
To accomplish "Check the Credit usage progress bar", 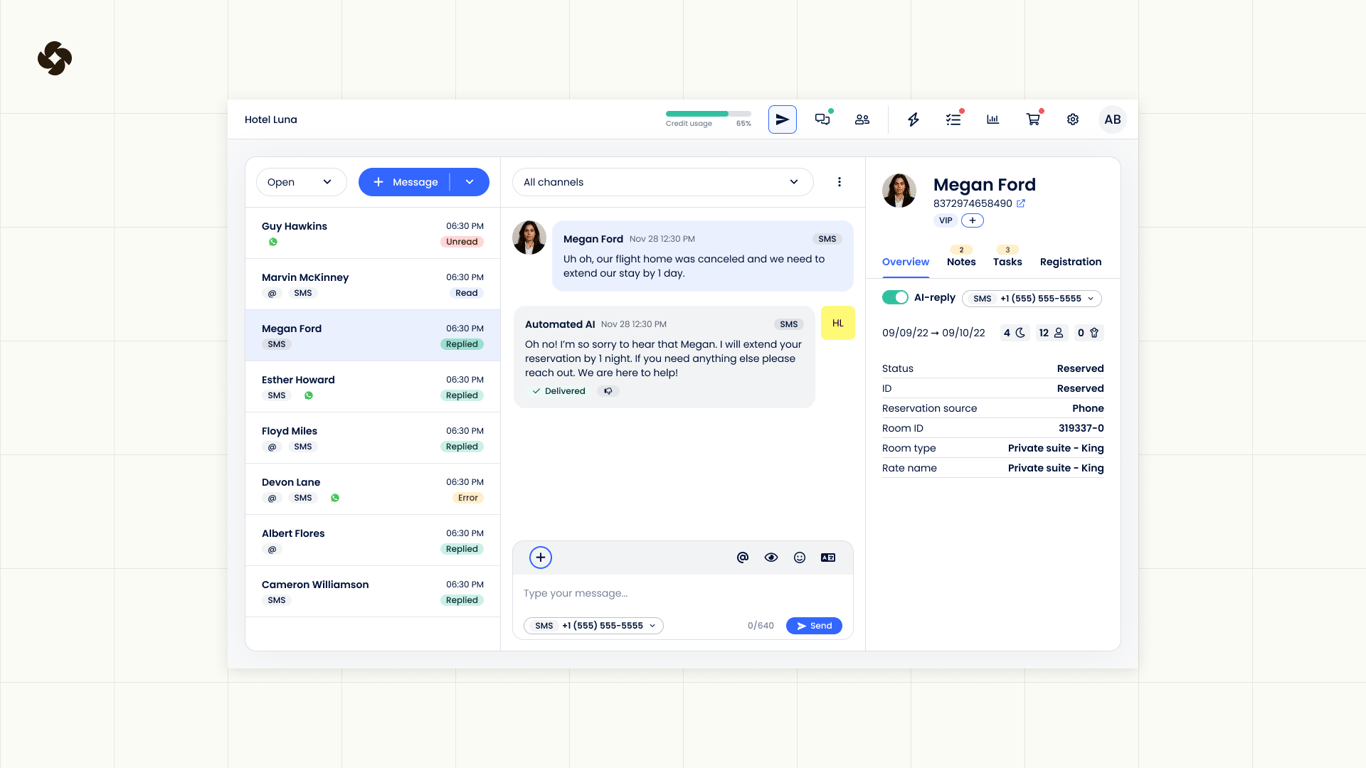I will tap(699, 114).
